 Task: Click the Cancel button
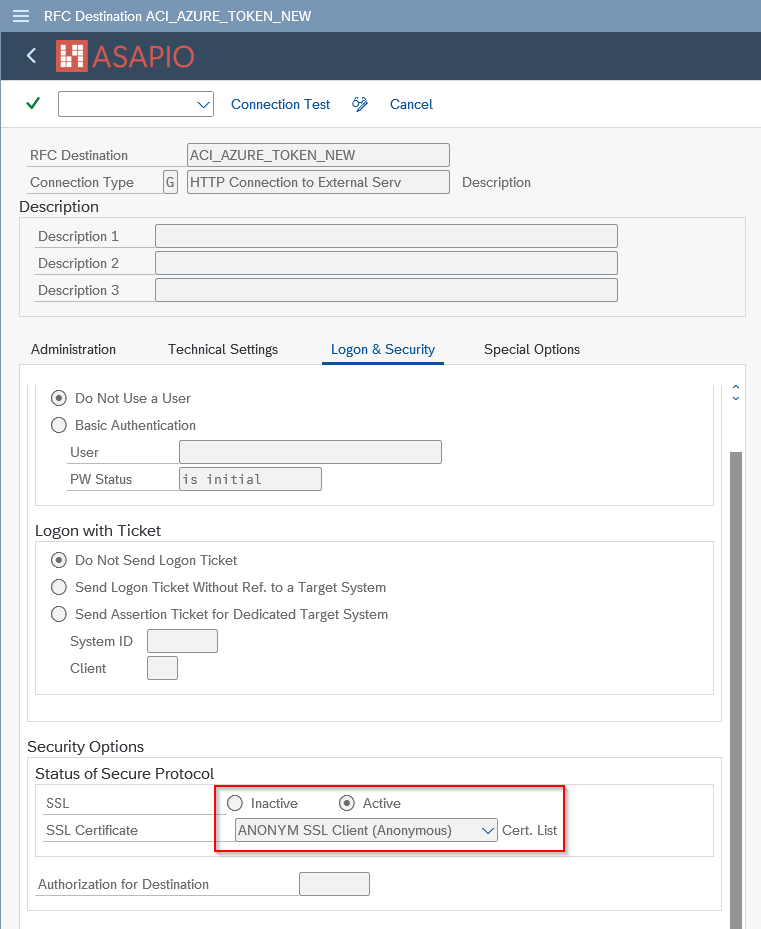click(x=411, y=104)
